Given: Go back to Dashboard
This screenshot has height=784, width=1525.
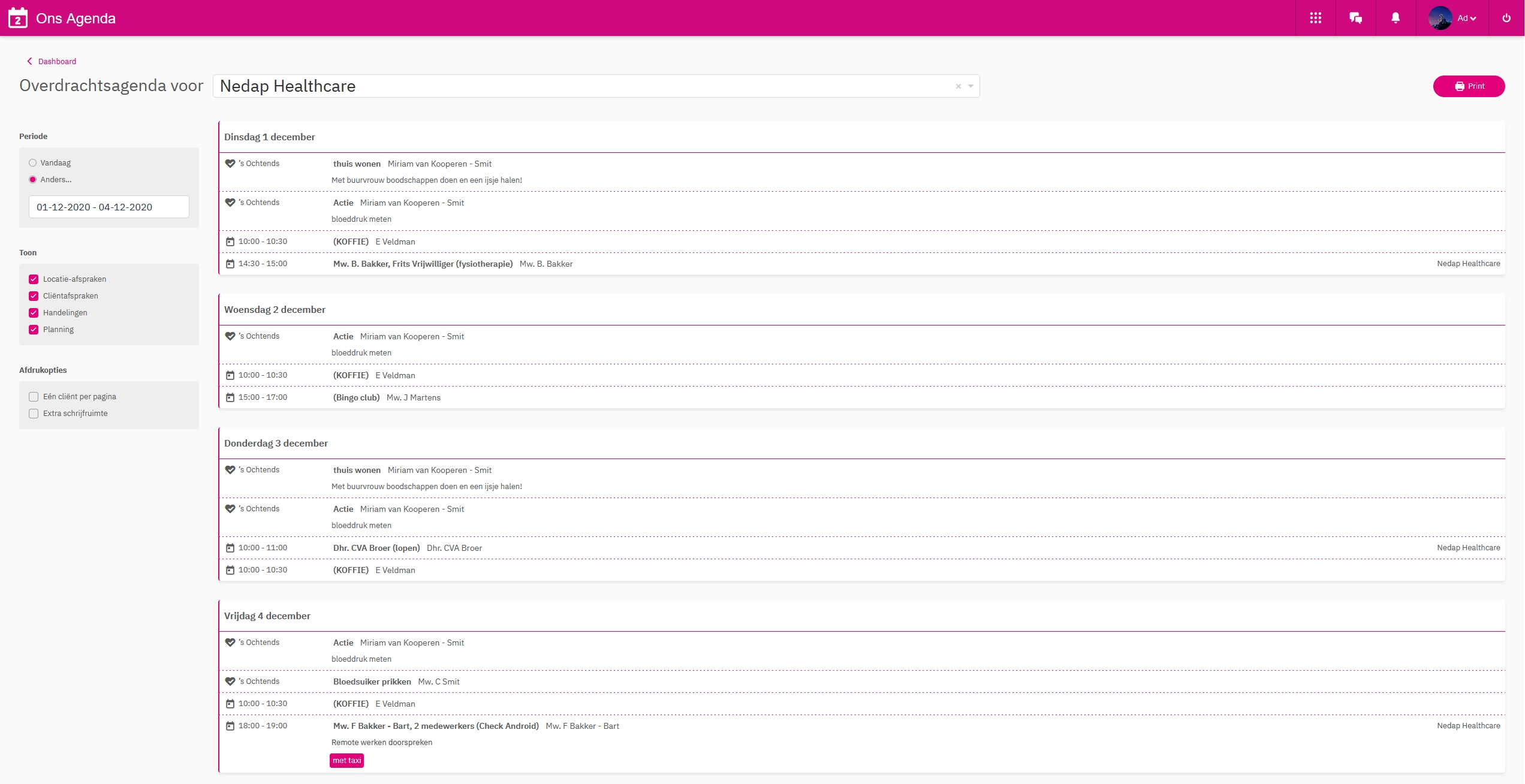Looking at the screenshot, I should click(52, 61).
